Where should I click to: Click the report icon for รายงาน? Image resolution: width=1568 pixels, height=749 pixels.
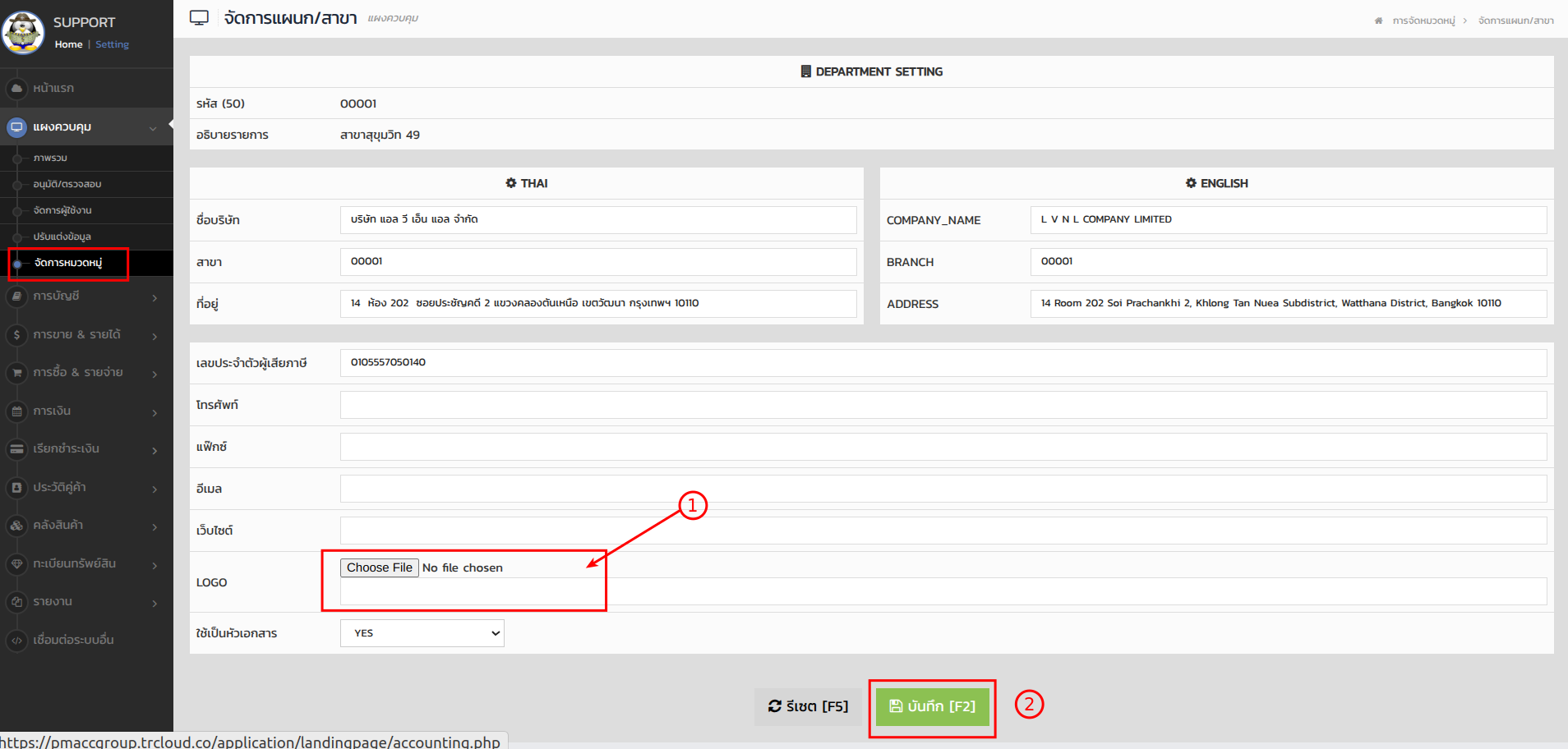pyautogui.click(x=16, y=602)
